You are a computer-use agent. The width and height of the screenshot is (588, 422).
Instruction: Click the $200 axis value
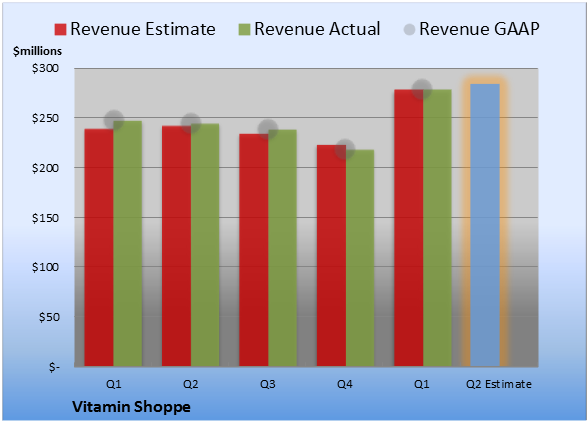(x=45, y=168)
